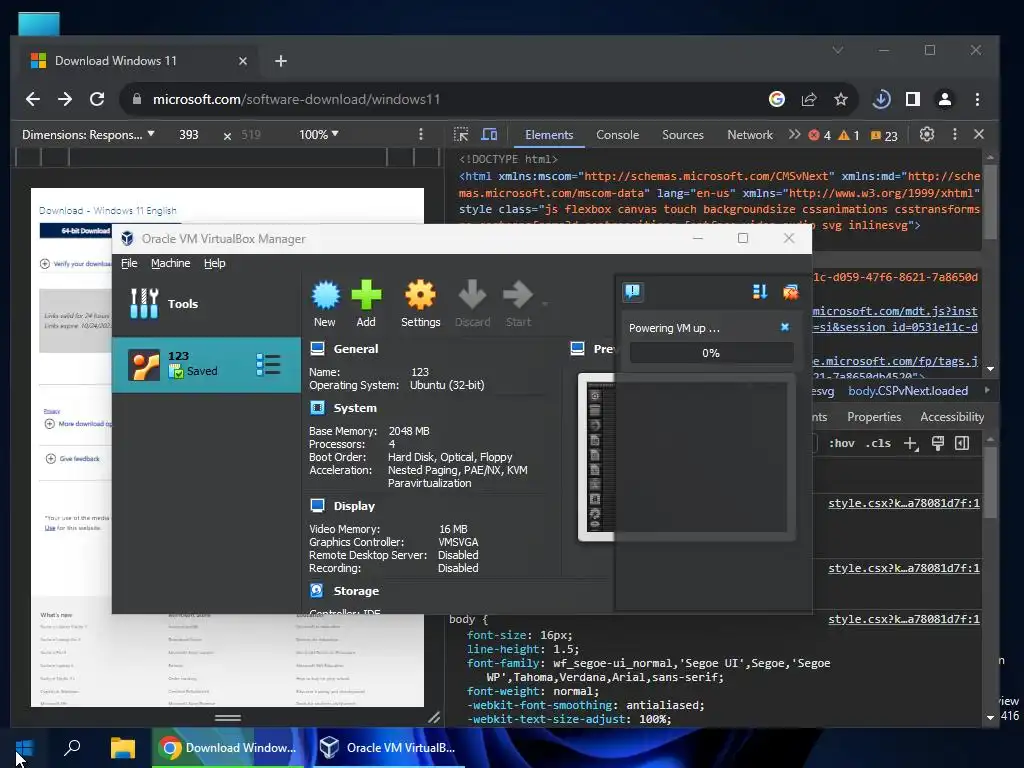
Task: Click the red errors count badge
Action: [820, 135]
